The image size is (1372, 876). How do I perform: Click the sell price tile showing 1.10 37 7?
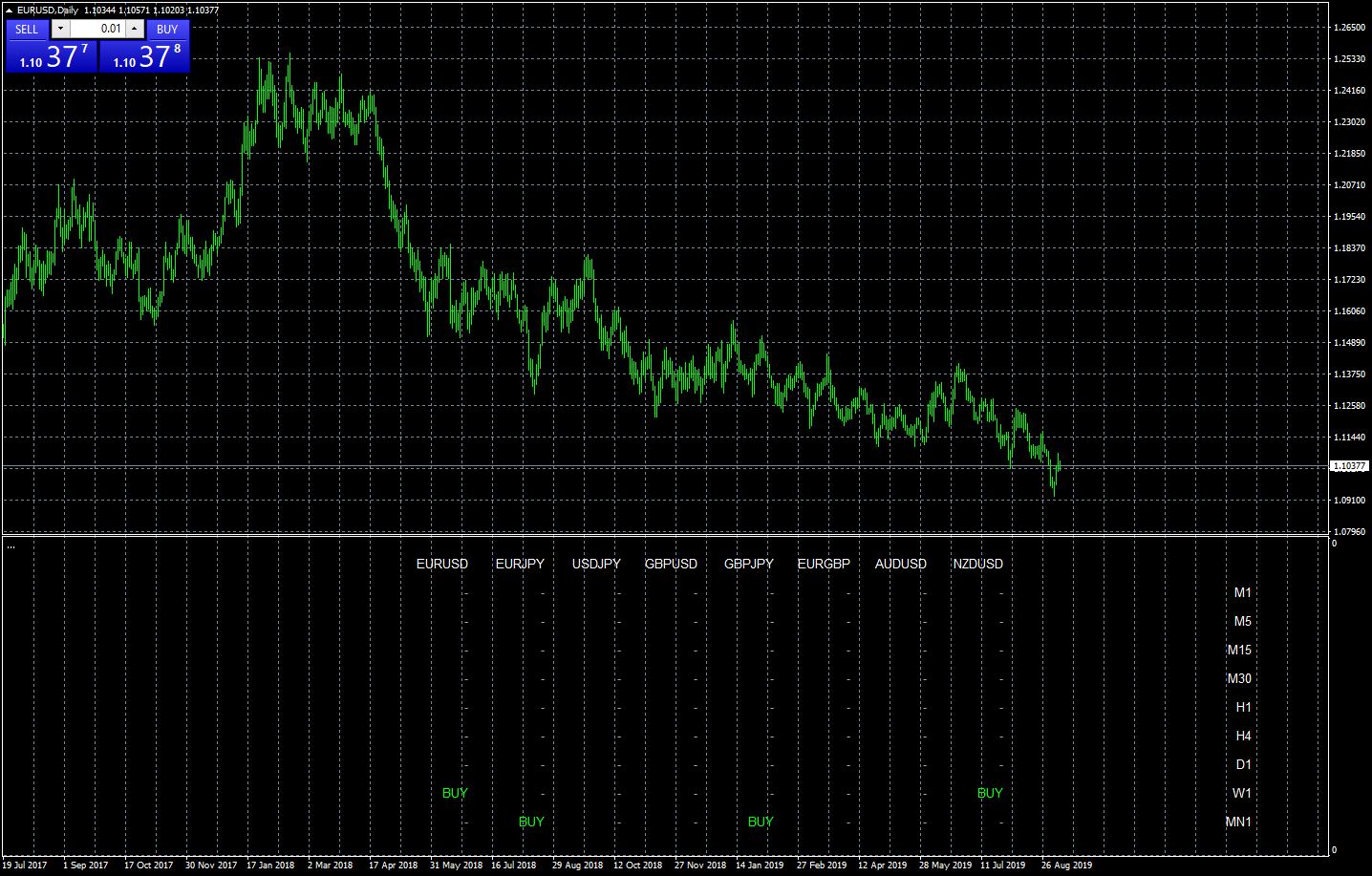pyautogui.click(x=52, y=56)
